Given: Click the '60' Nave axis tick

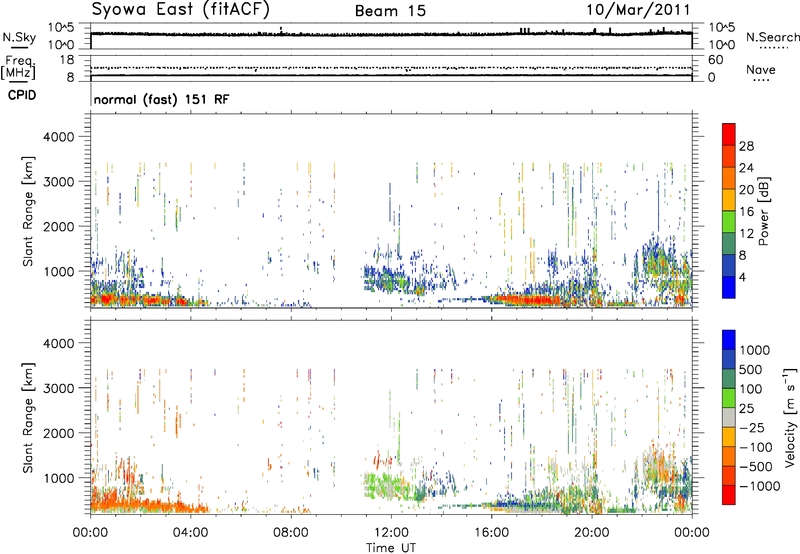Looking at the screenshot, I should (715, 60).
